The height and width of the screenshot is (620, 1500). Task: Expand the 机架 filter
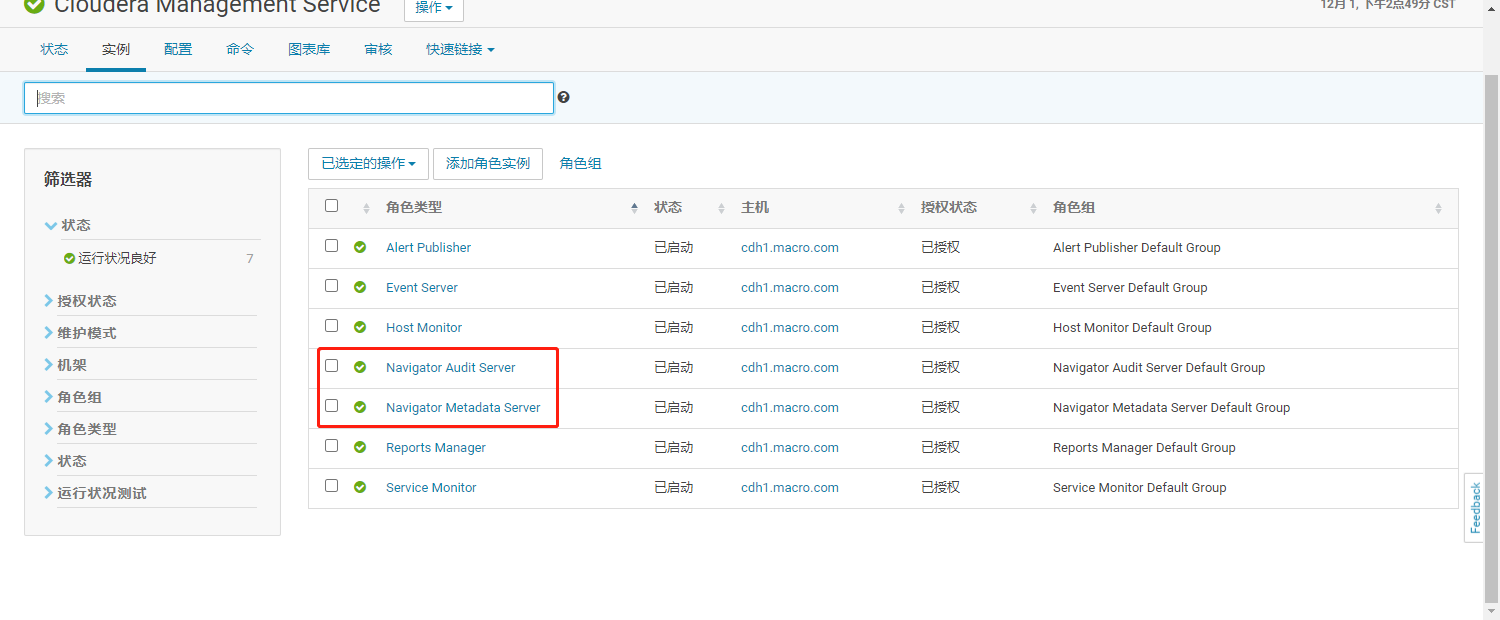66,365
